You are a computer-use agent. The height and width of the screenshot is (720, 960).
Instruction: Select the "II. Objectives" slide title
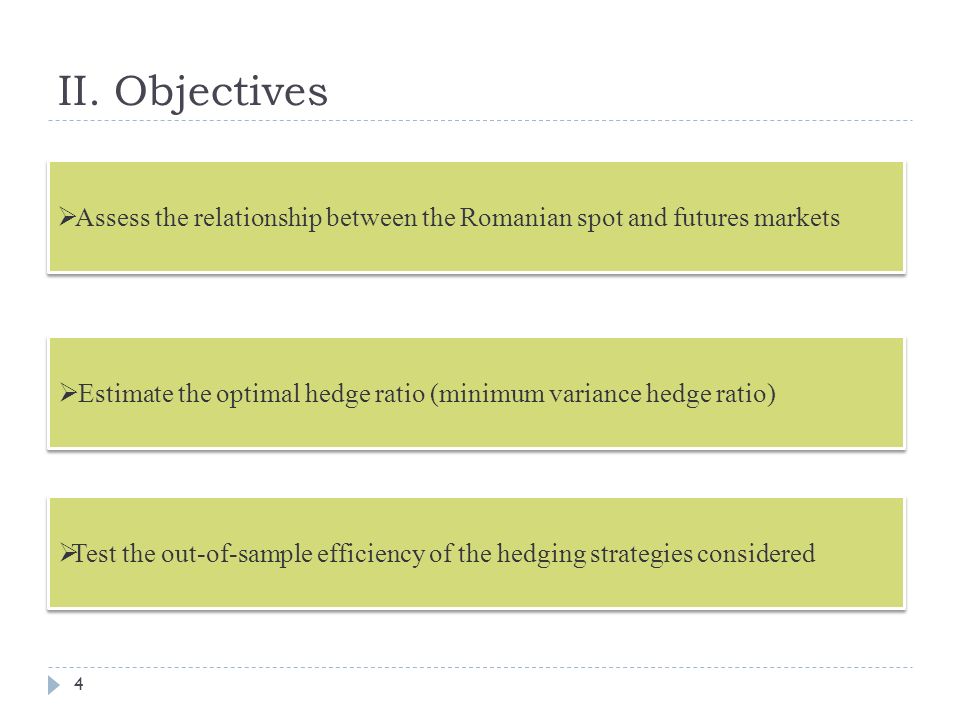pos(193,91)
